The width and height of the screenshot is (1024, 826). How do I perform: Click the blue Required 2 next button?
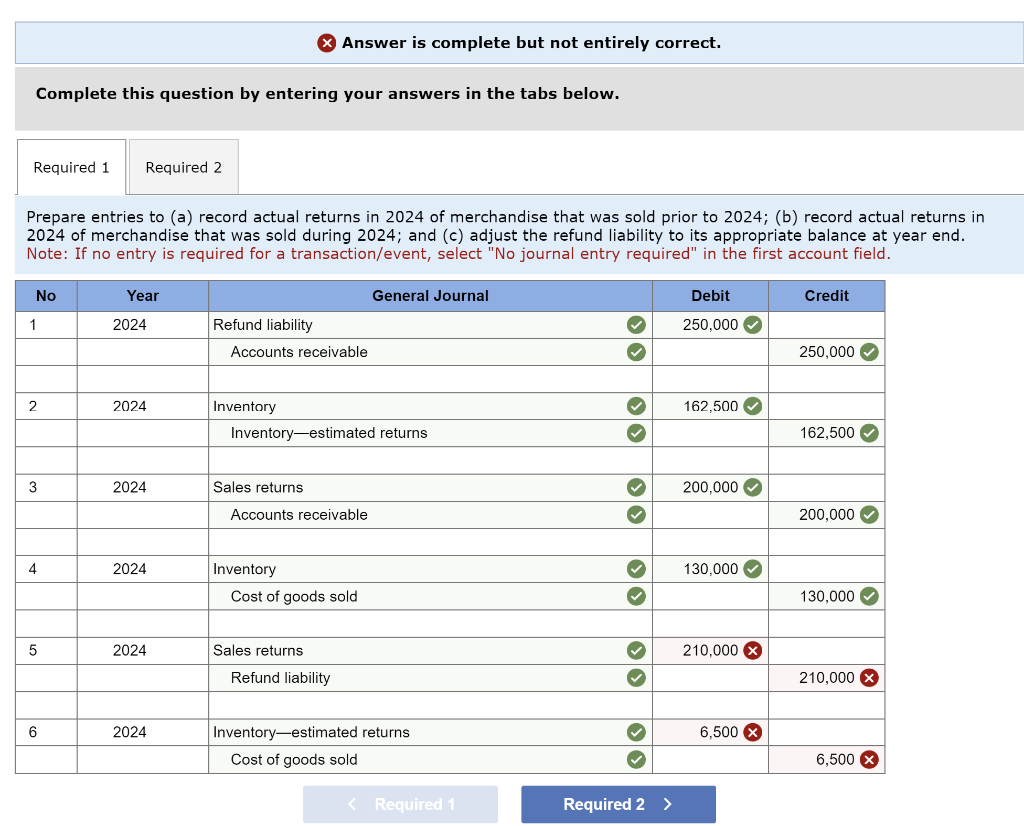coord(618,804)
